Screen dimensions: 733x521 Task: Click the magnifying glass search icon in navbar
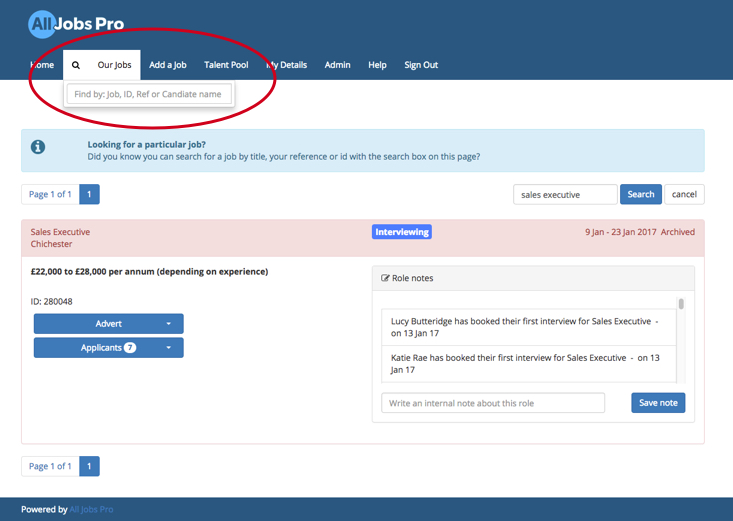(x=76, y=65)
